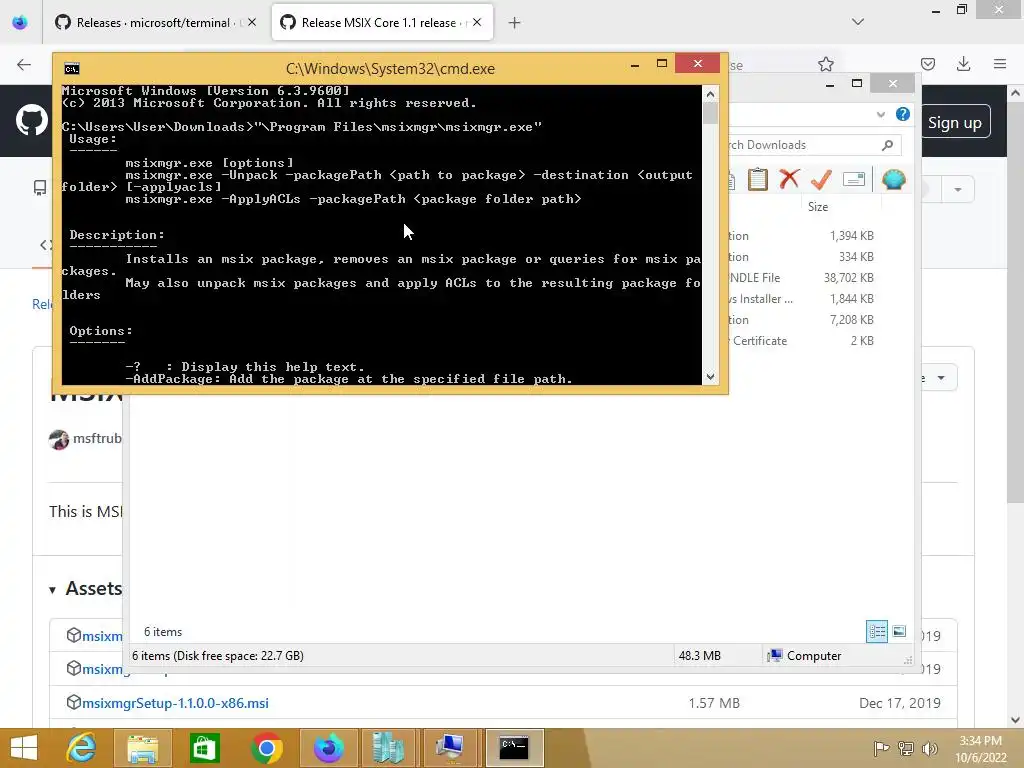Open volume speaker tray icon
The image size is (1024, 768).
pos(929,748)
